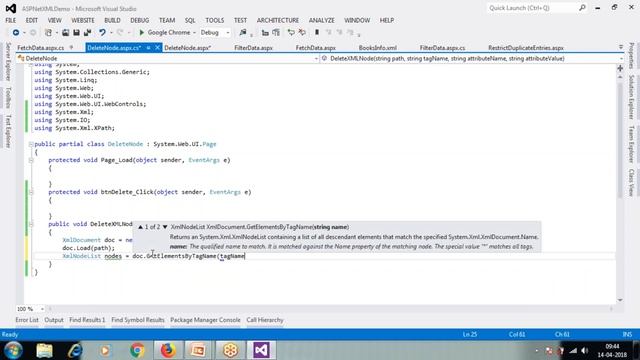Click the Find in Files toolbar icon
Image resolution: width=640 pixels, height=360 pixels.
(243, 33)
